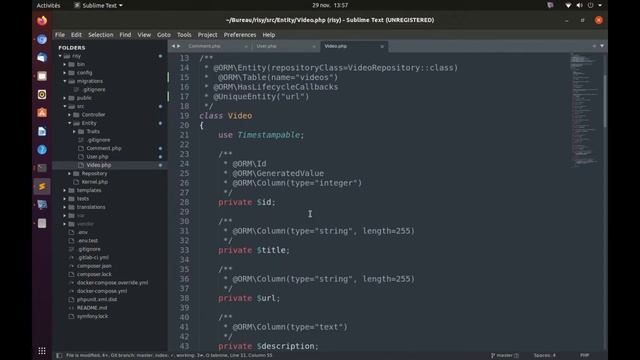Open the clock showing 29 nov. 13:57
Viewport: 640px width, 360px height.
click(330, 5)
